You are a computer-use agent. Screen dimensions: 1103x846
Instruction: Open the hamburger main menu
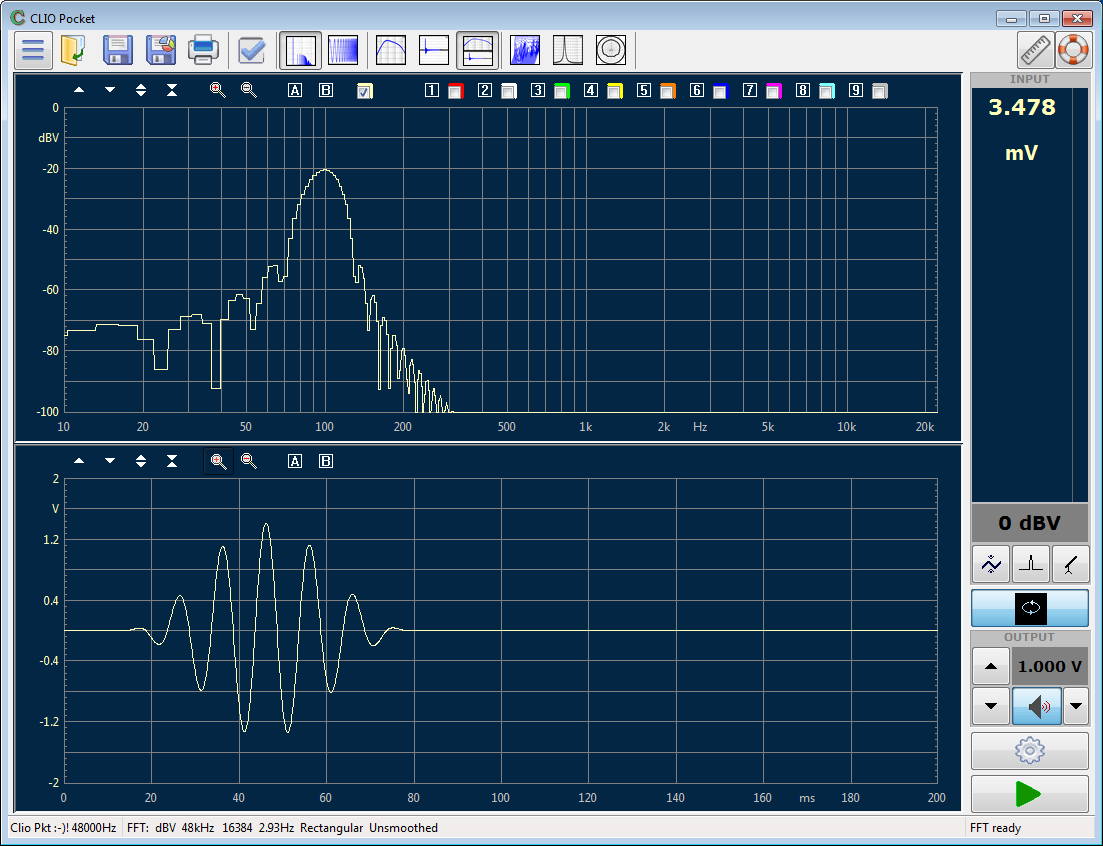(x=32, y=50)
